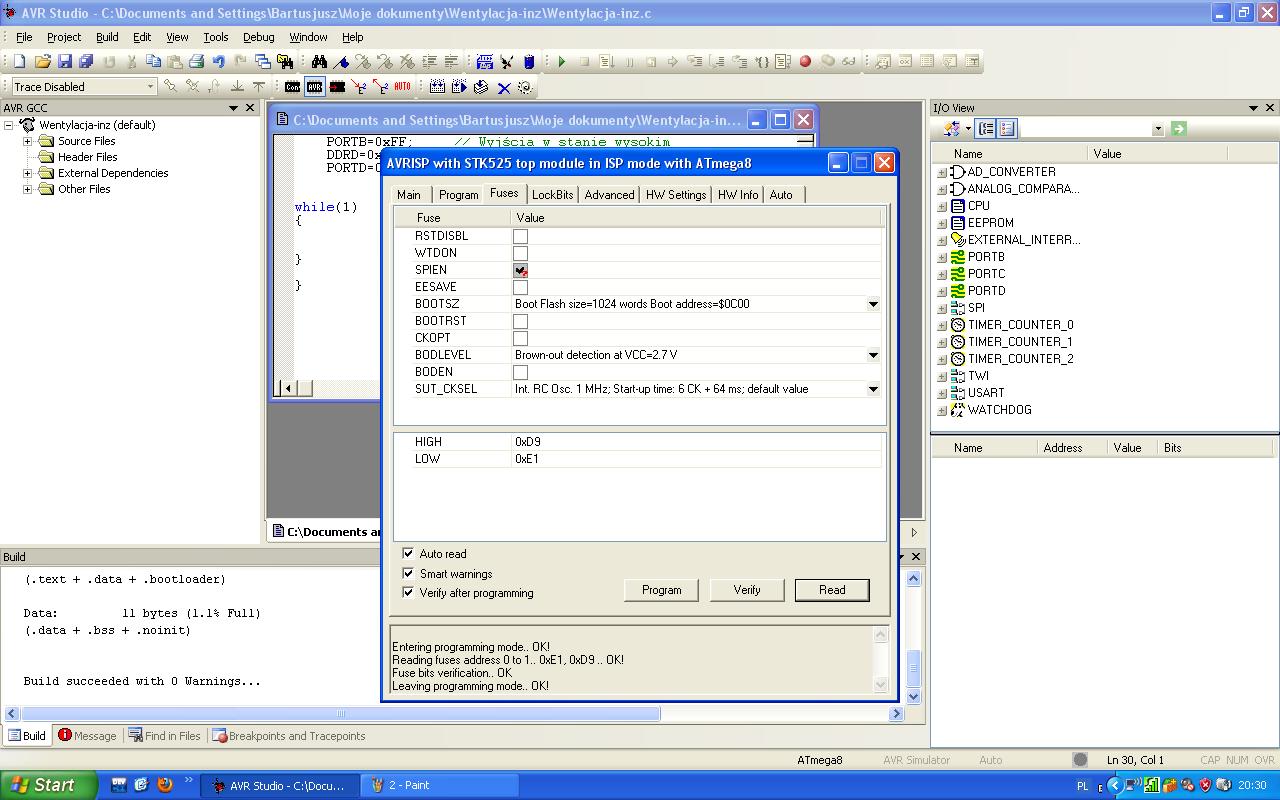The height and width of the screenshot is (800, 1280).
Task: Click the Read fuses button
Action: (832, 590)
